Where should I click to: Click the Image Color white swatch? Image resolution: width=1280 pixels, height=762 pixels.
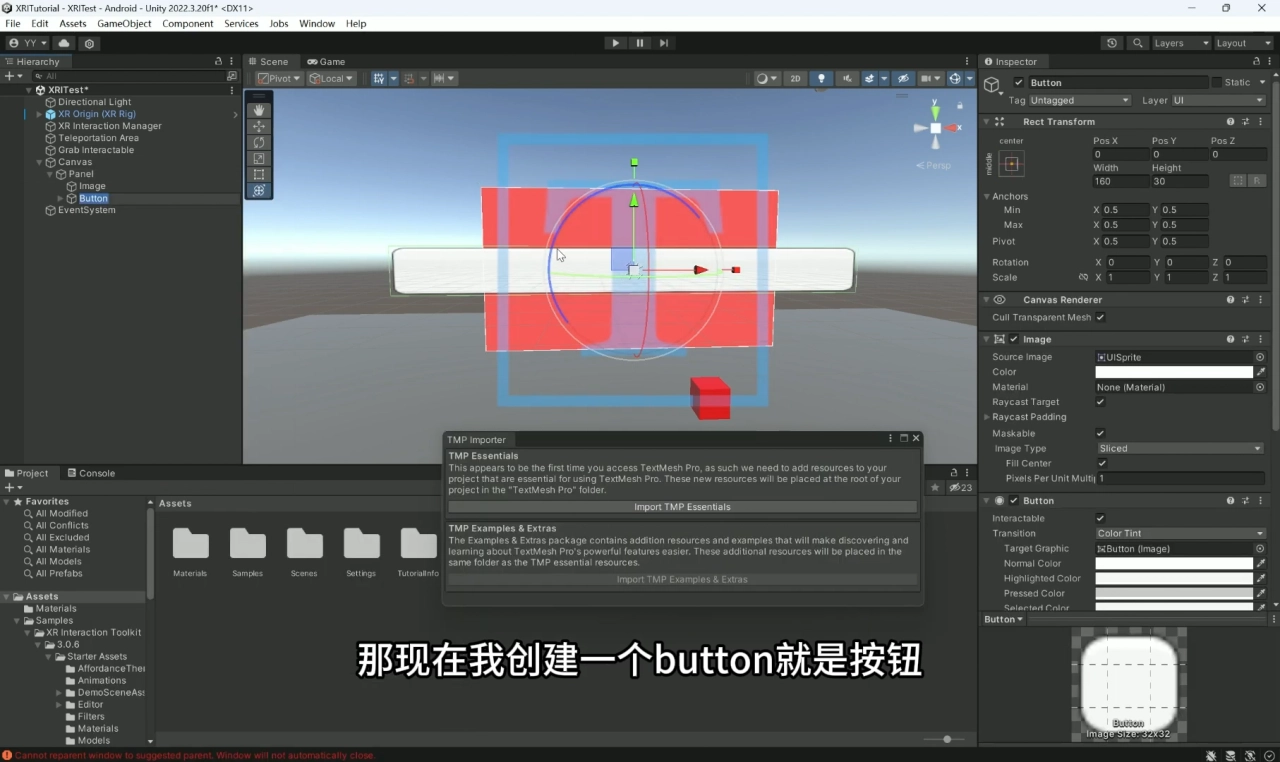point(1174,372)
